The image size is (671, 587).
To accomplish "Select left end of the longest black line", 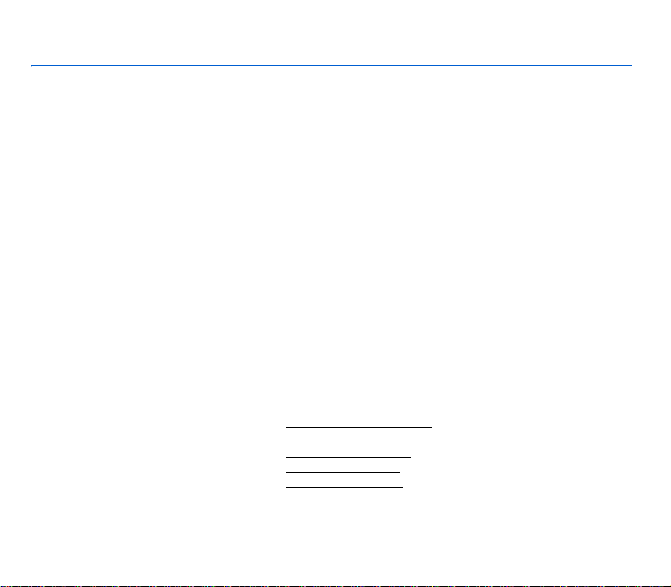I will (287, 427).
